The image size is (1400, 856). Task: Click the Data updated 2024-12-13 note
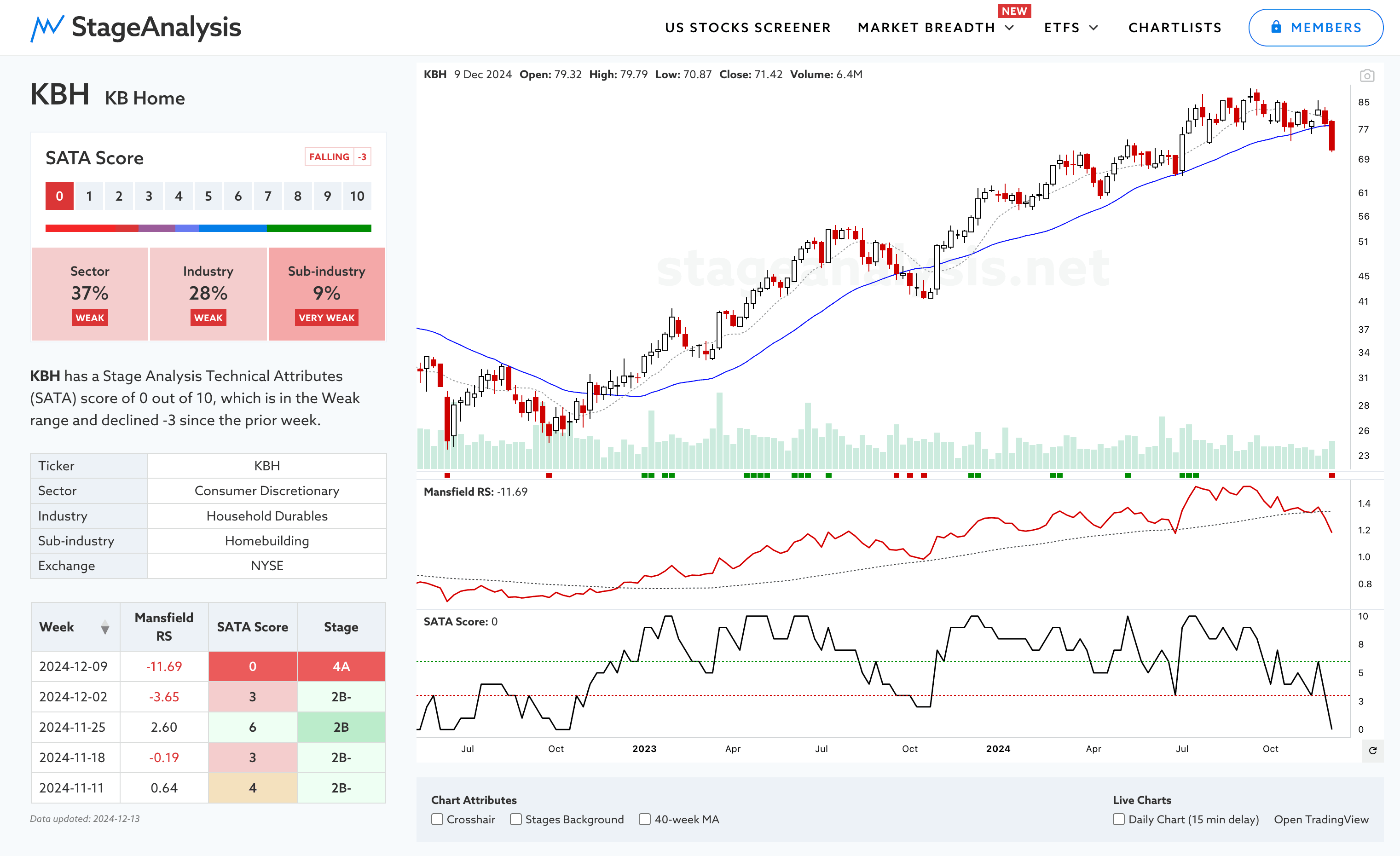pyautogui.click(x=85, y=819)
